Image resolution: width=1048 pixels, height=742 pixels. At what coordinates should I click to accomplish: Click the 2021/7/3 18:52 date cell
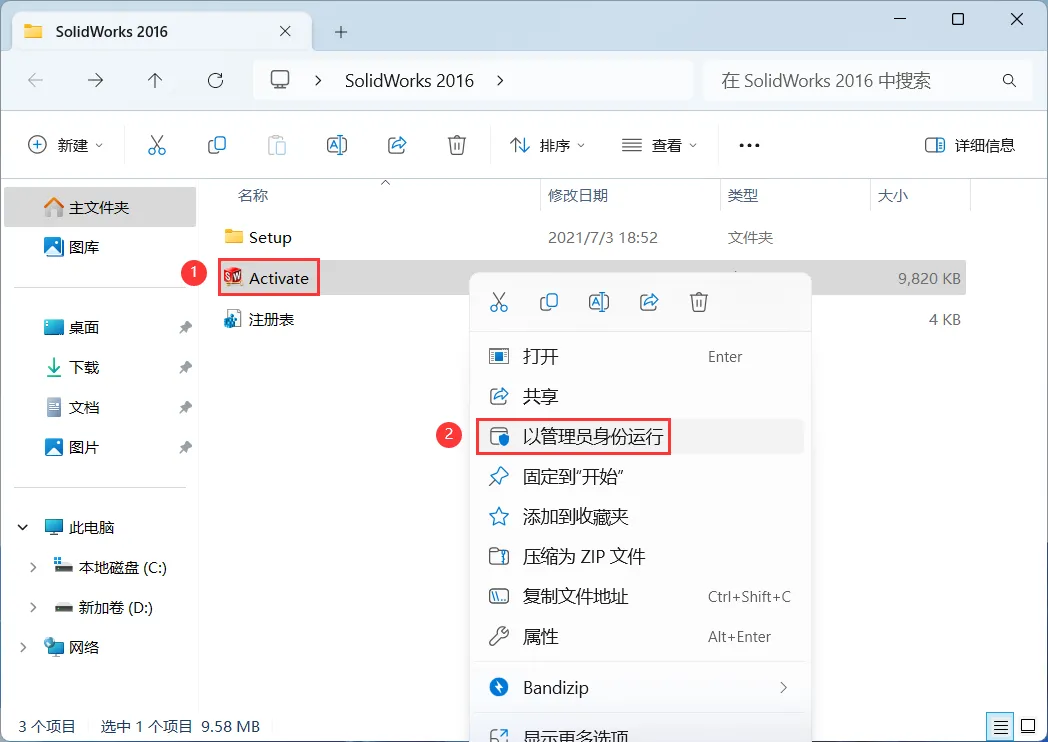point(603,237)
